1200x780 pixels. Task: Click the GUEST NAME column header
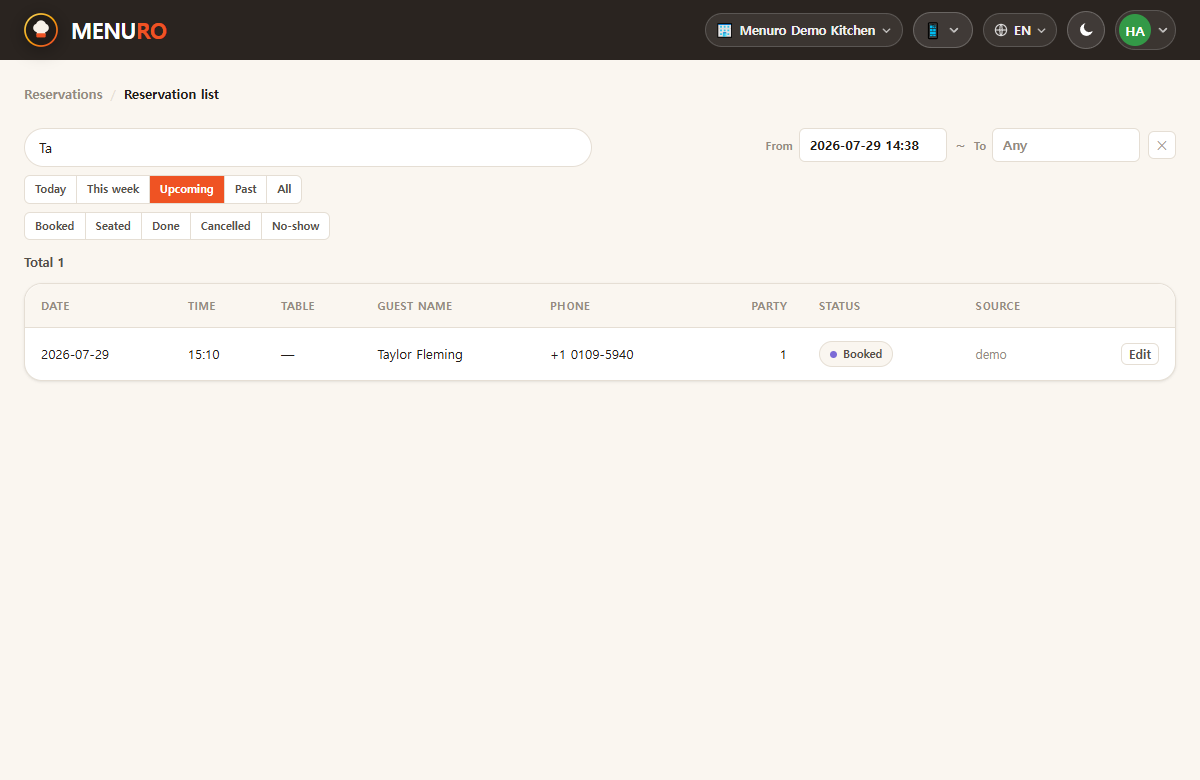[x=415, y=306]
